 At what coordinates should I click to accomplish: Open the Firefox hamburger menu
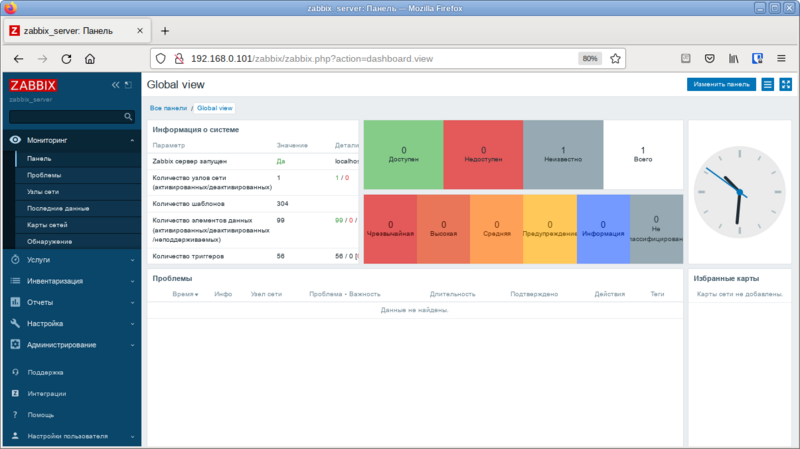(x=781, y=59)
